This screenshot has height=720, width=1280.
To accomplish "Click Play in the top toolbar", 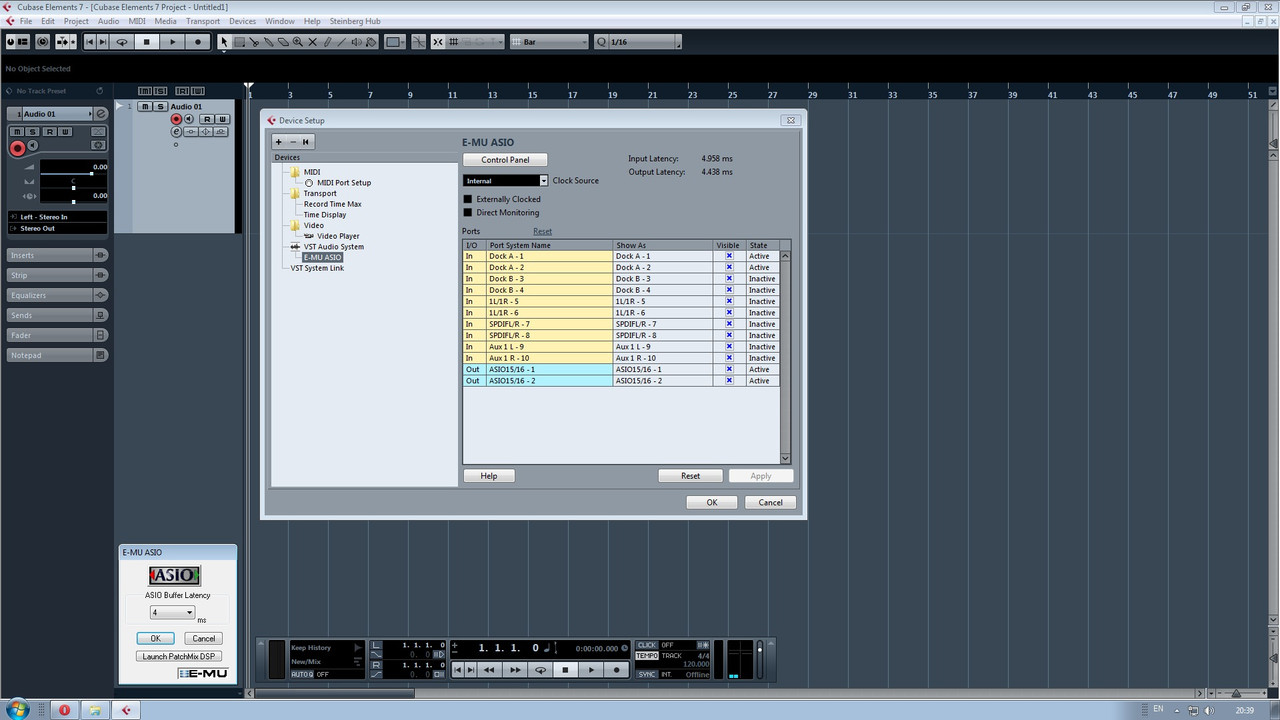I will point(172,42).
